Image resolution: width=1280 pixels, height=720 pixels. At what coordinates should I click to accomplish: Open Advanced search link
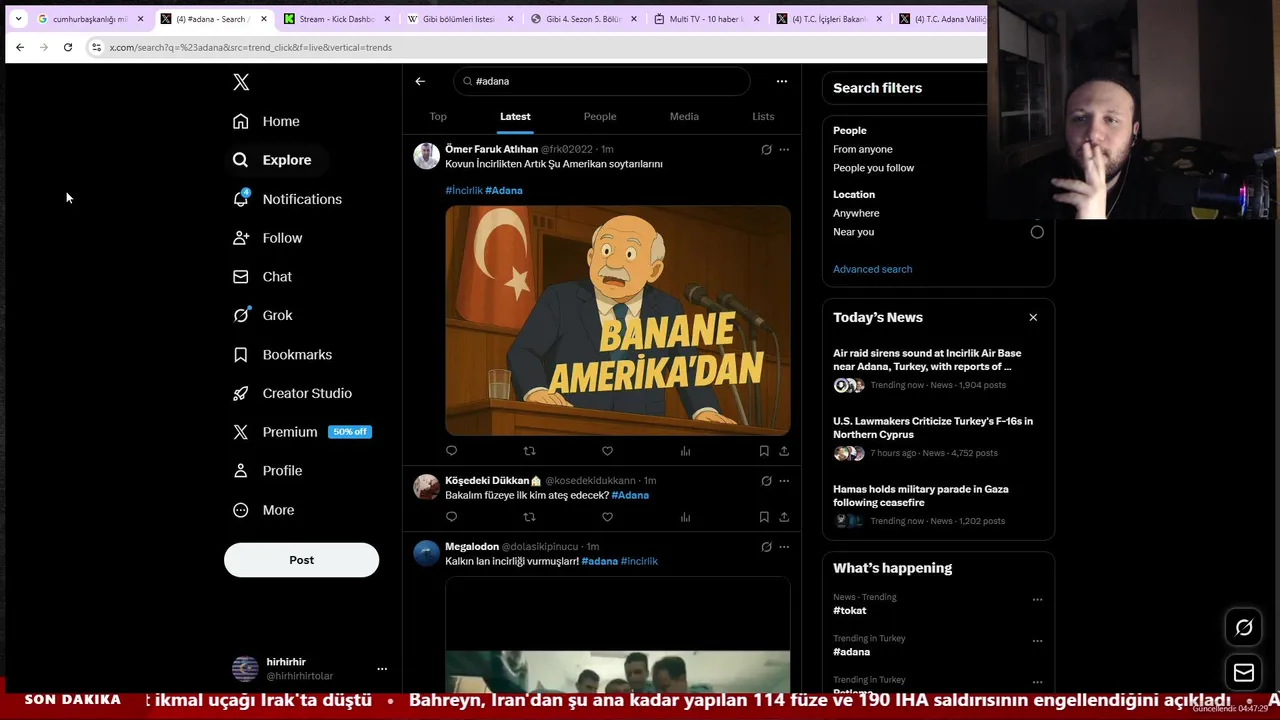[x=872, y=269]
